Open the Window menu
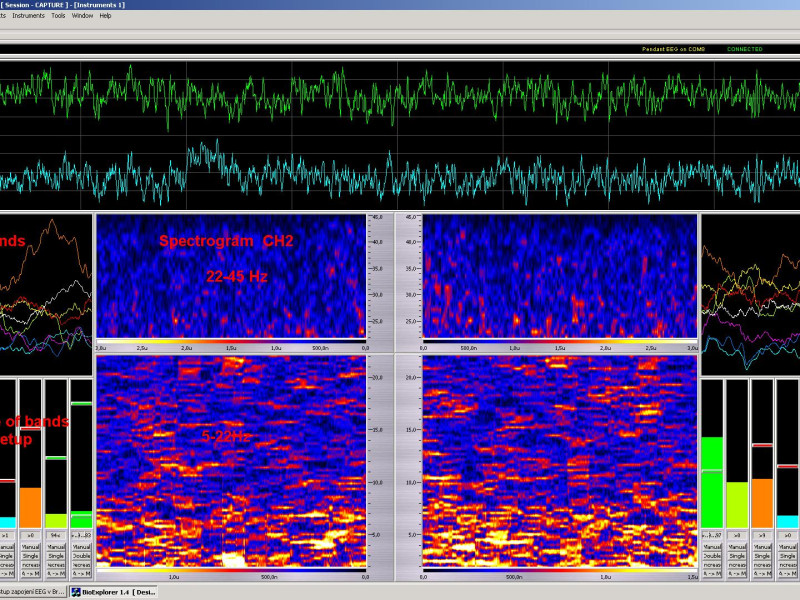Viewport: 800px width, 600px height. pyautogui.click(x=83, y=16)
